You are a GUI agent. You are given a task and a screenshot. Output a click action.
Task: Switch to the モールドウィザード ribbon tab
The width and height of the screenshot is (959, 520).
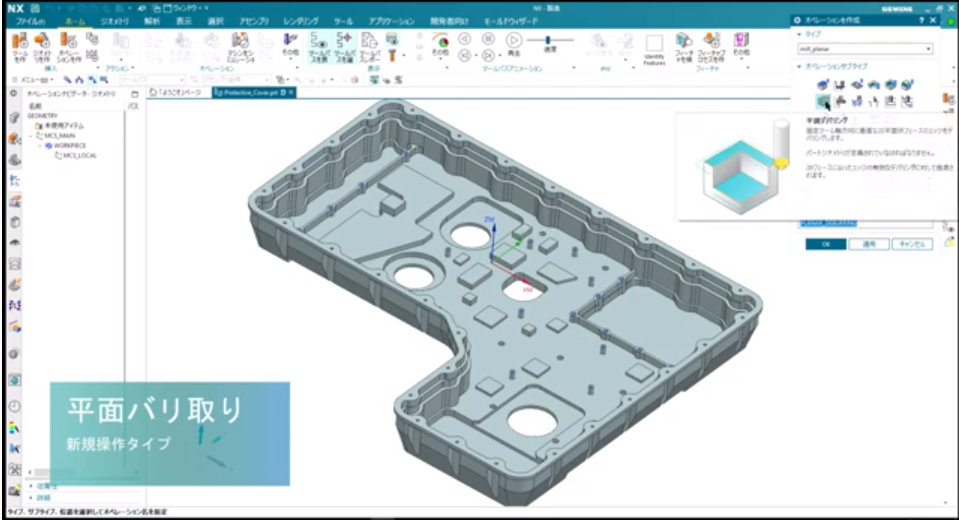point(511,21)
